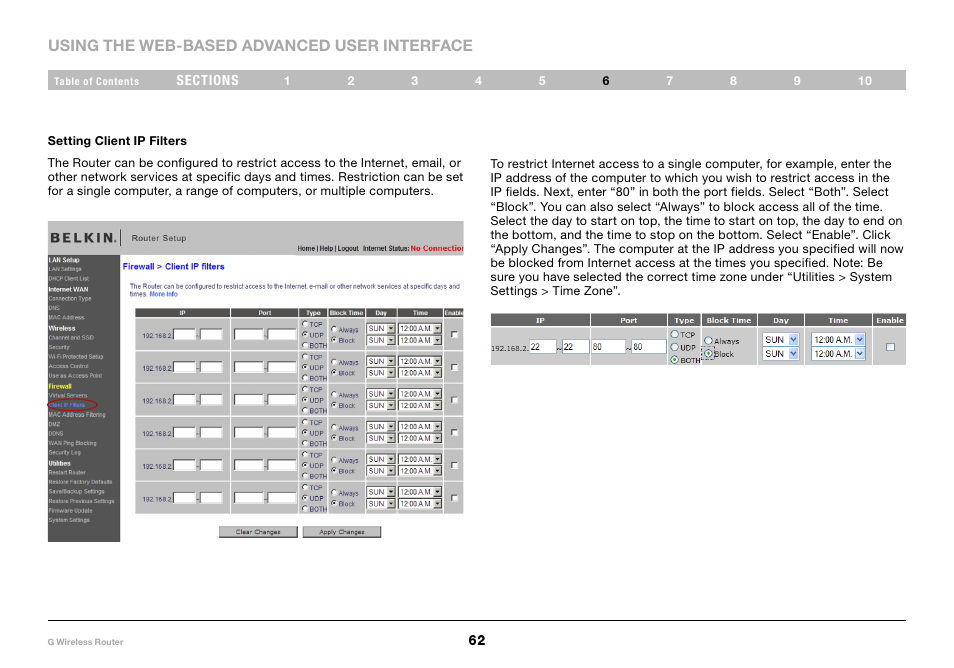
Task: Open the DMZ sidebar link
Action: pyautogui.click(x=55, y=424)
